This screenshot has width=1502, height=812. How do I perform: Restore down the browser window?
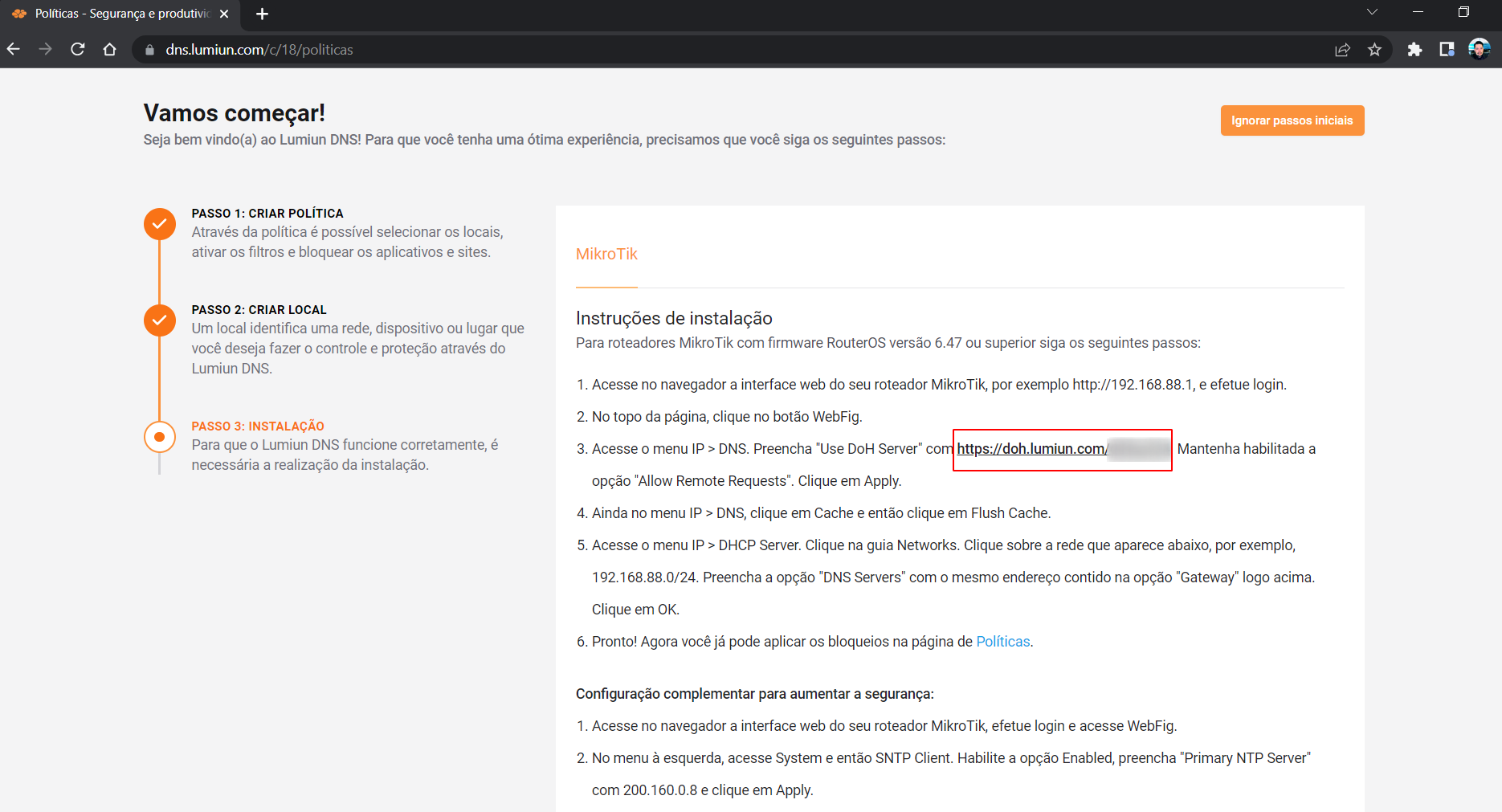pyautogui.click(x=1463, y=12)
